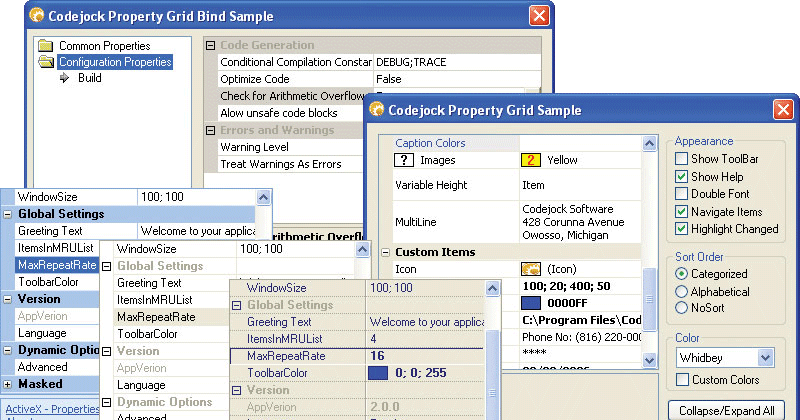Viewport: 800px width, 420px height.
Task: Select the Caption Colors property row
Action: coord(516,143)
